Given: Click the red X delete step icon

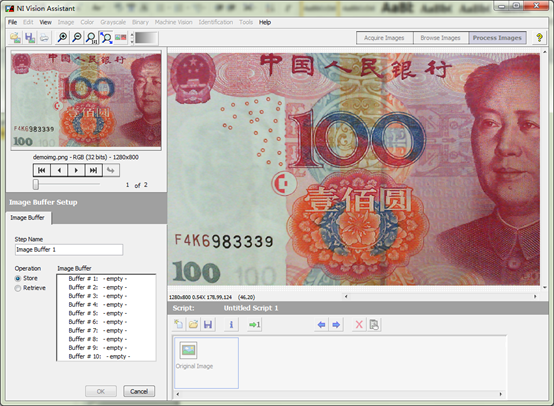Looking at the screenshot, I should [359, 324].
